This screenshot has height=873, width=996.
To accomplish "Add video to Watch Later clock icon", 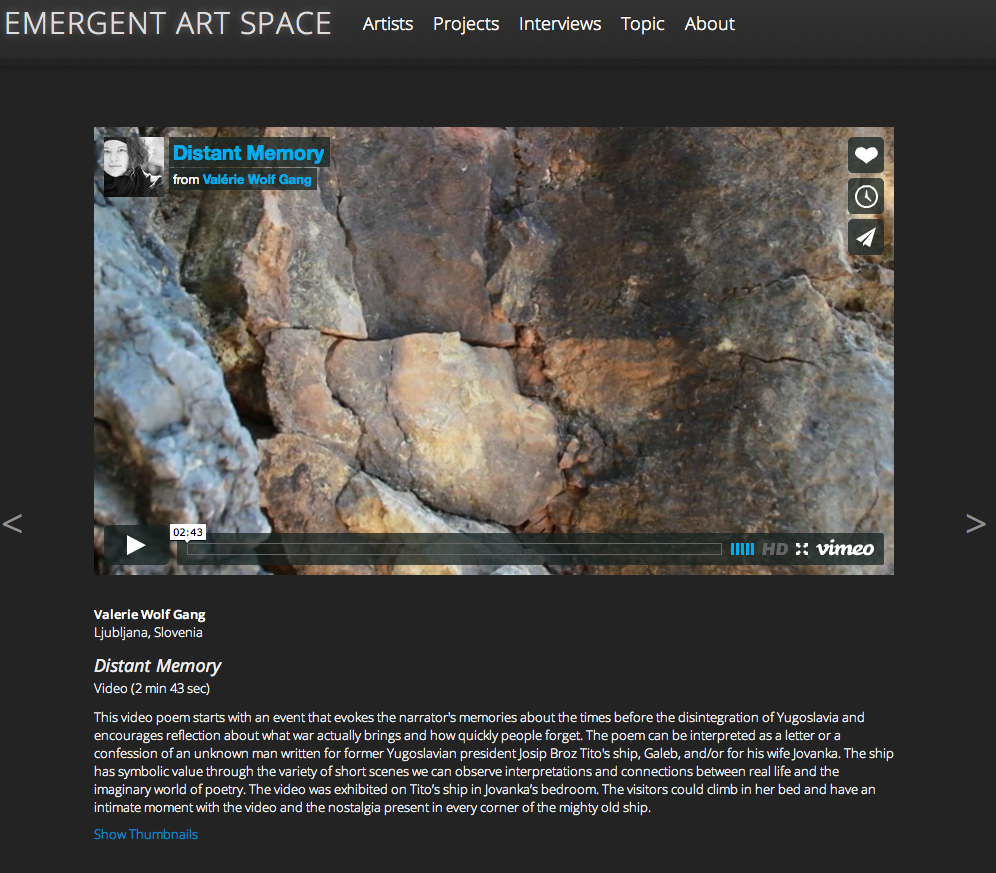I will click(x=865, y=196).
